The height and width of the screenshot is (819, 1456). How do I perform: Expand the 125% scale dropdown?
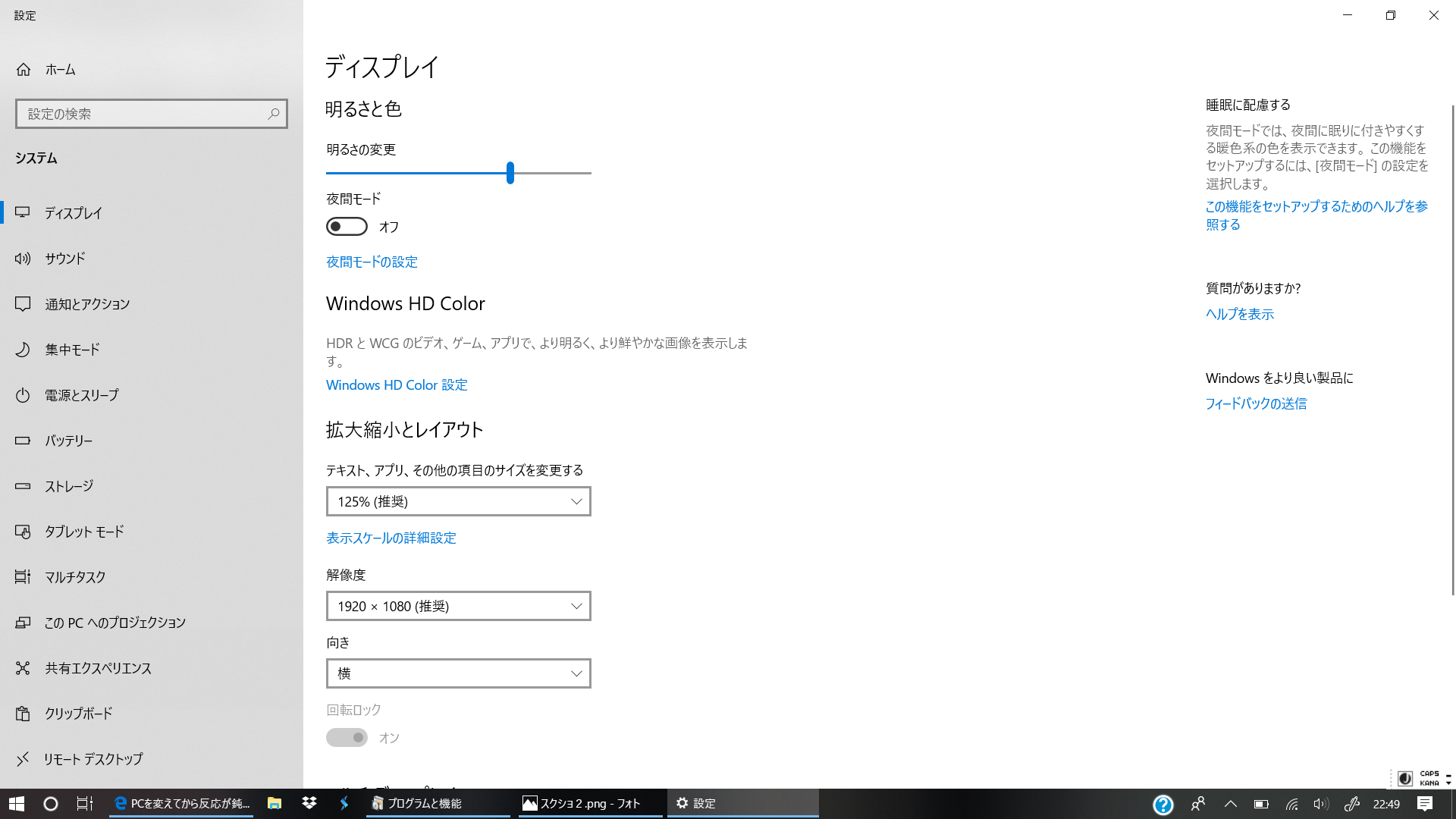pyautogui.click(x=458, y=501)
